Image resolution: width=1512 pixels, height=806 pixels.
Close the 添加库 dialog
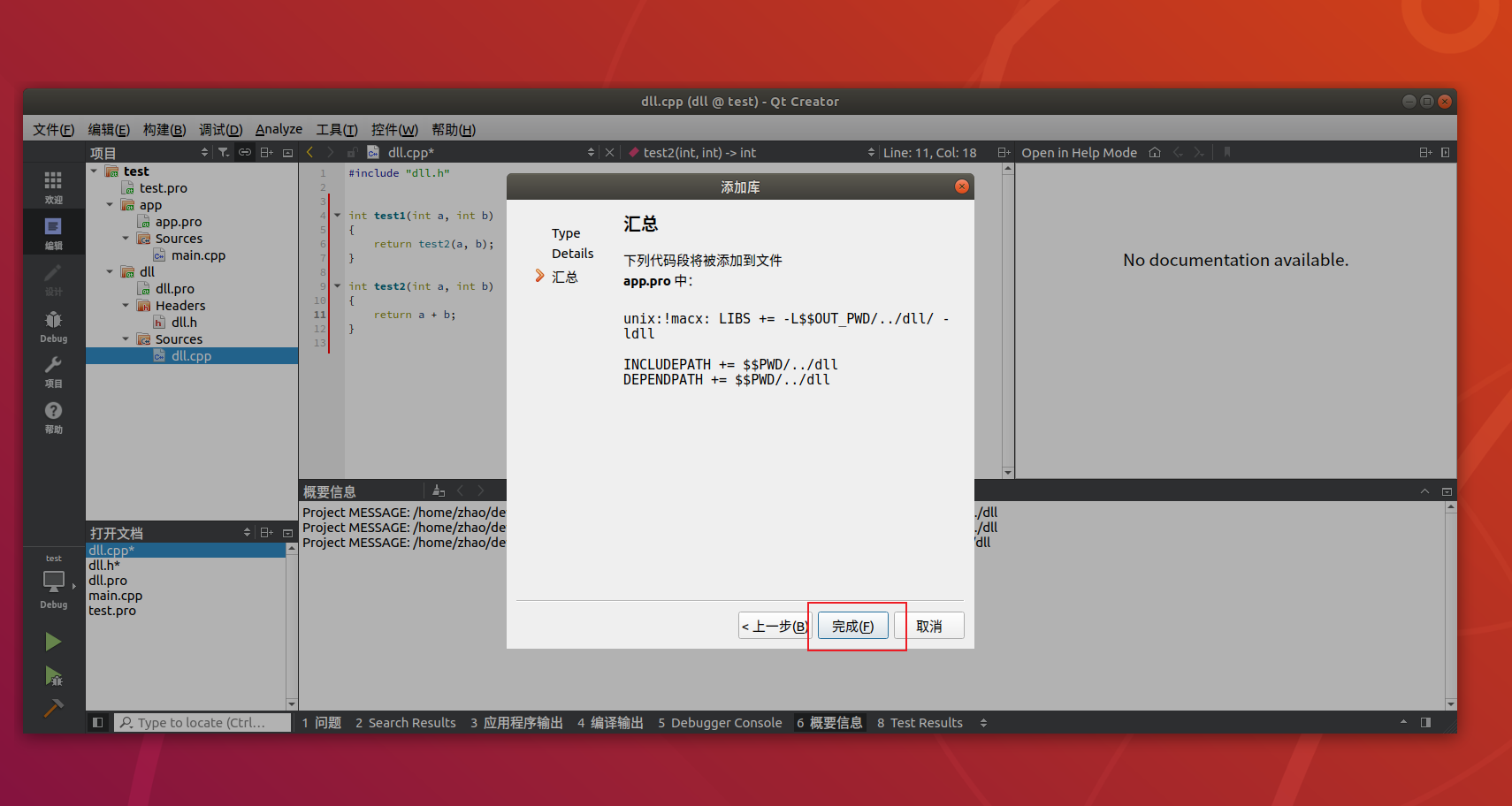tap(962, 186)
